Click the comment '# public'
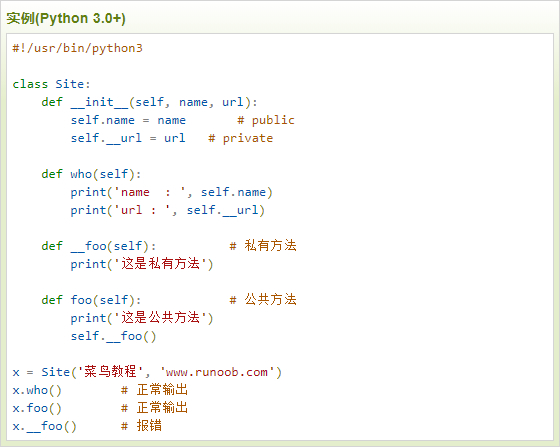 tap(266, 120)
